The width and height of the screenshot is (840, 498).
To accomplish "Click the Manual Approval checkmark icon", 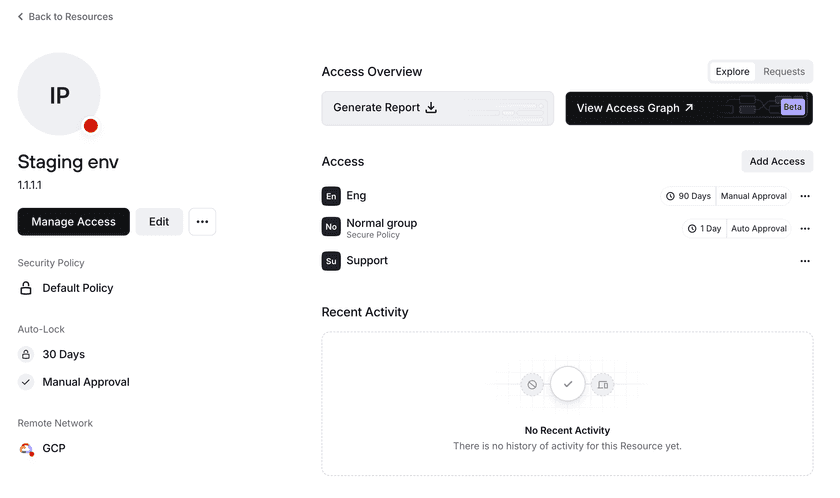I will tap(27, 382).
